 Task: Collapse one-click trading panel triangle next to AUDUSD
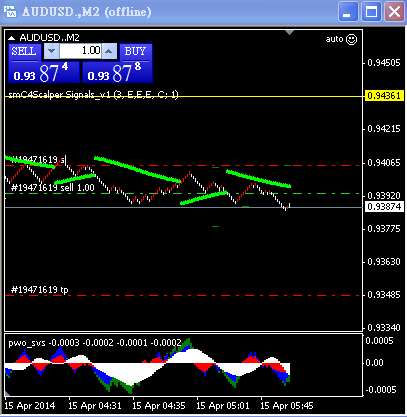pos(12,38)
